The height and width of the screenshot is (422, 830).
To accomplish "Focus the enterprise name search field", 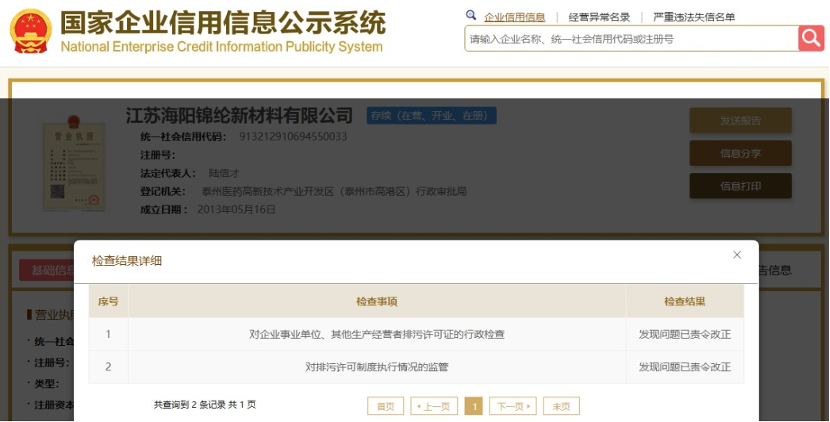I will coord(631,39).
